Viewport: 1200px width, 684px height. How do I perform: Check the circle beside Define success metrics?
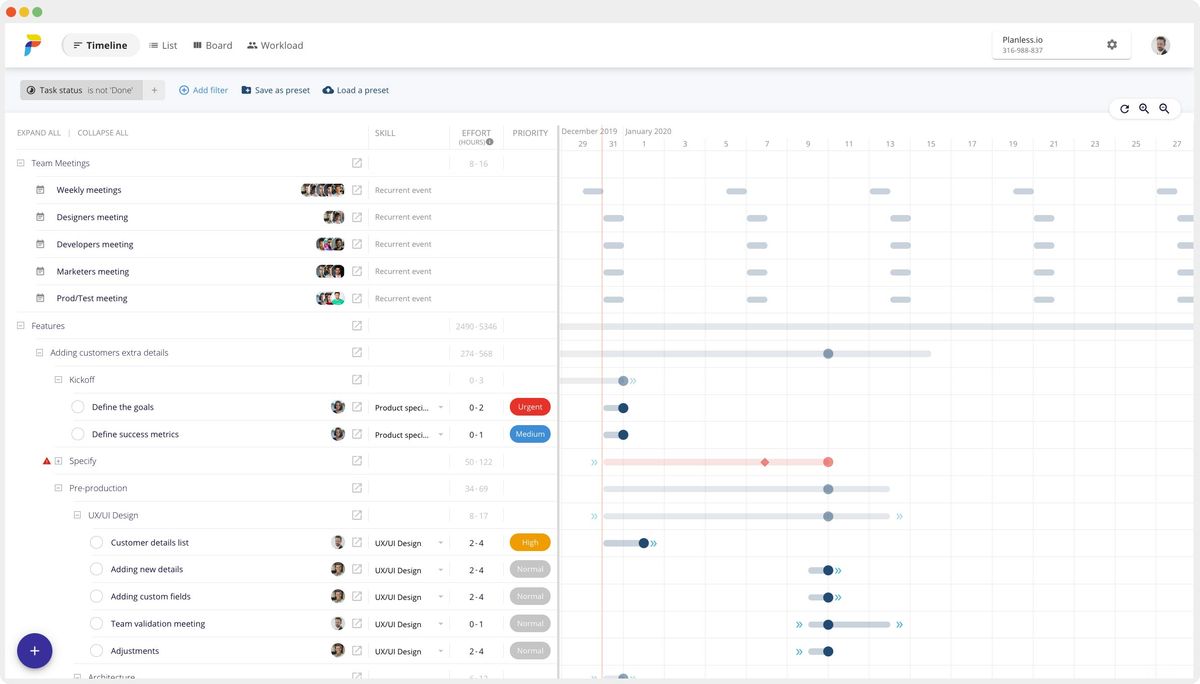coord(77,434)
